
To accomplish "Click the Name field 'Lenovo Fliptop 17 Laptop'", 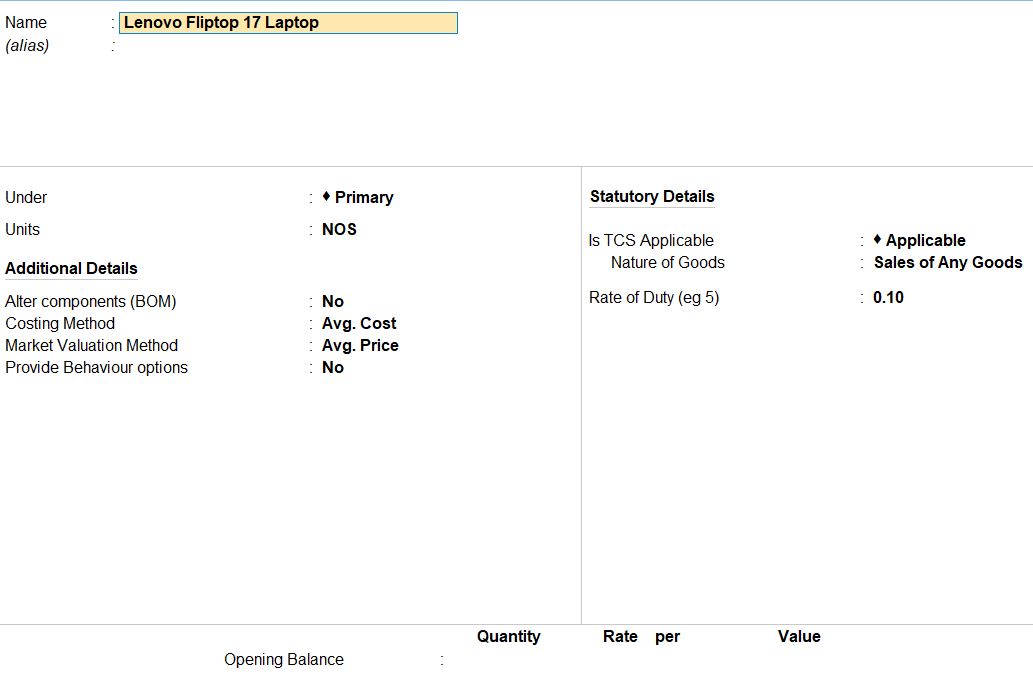I will [288, 23].
